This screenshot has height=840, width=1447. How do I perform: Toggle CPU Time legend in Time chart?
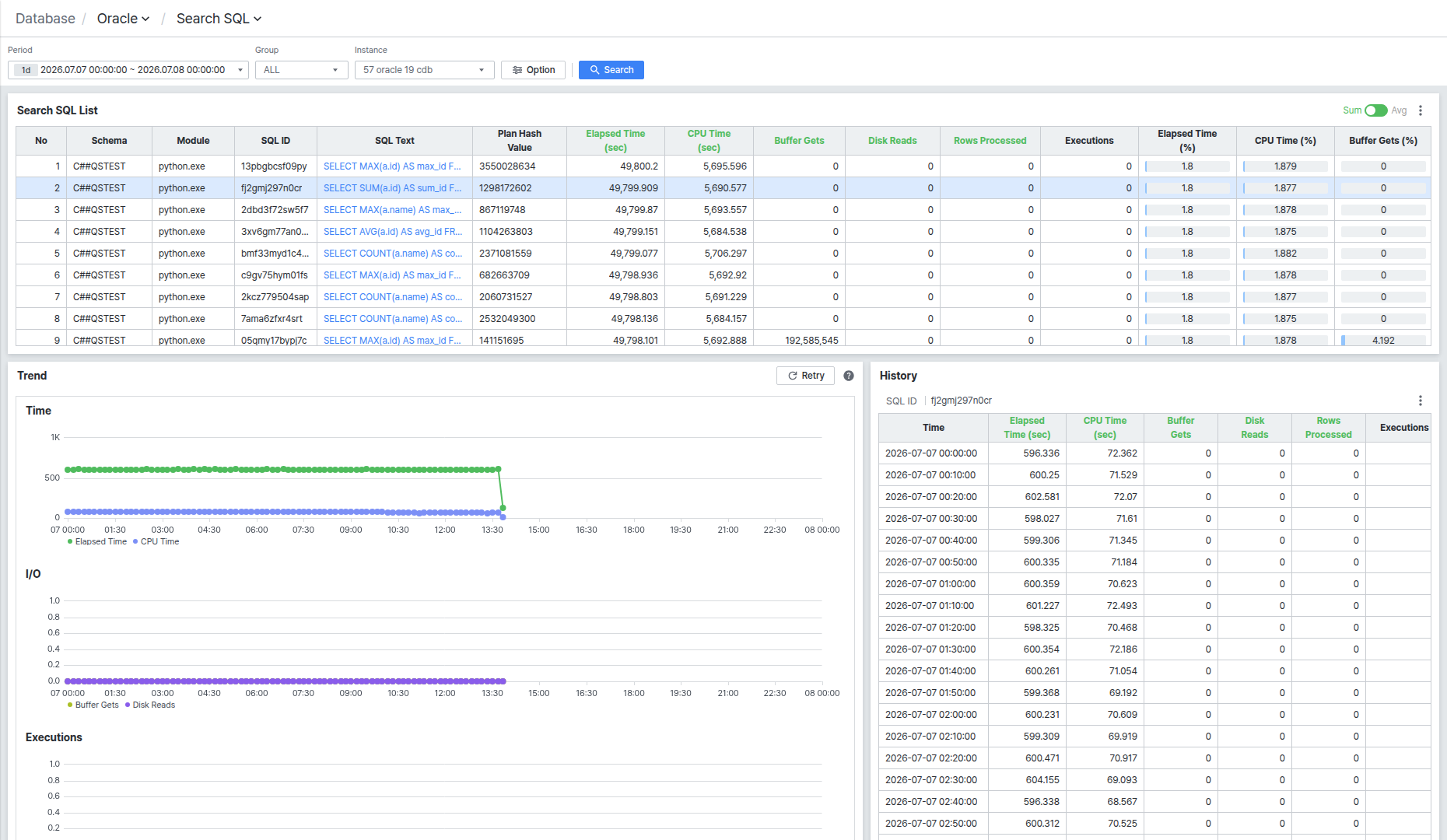156,542
